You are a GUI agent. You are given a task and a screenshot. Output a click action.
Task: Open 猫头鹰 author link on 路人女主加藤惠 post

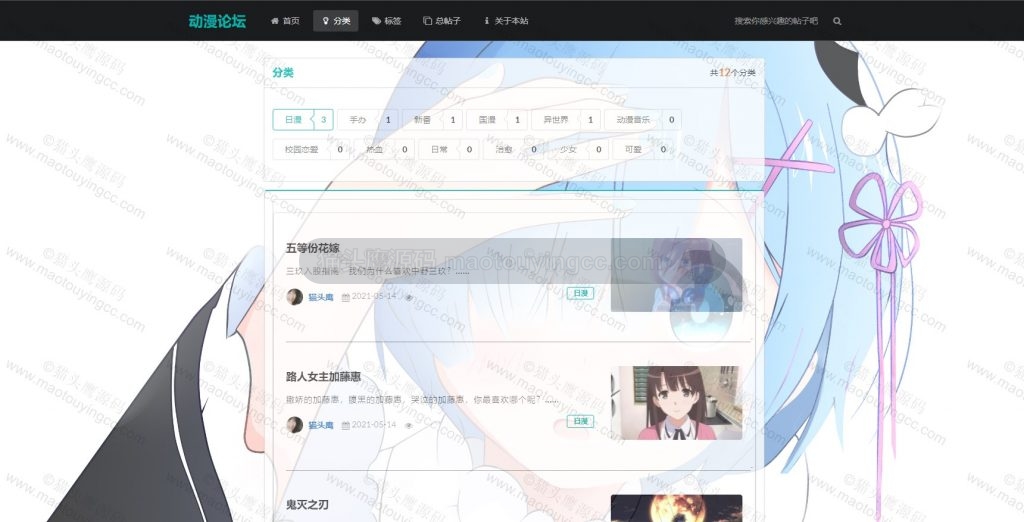[x=321, y=425]
